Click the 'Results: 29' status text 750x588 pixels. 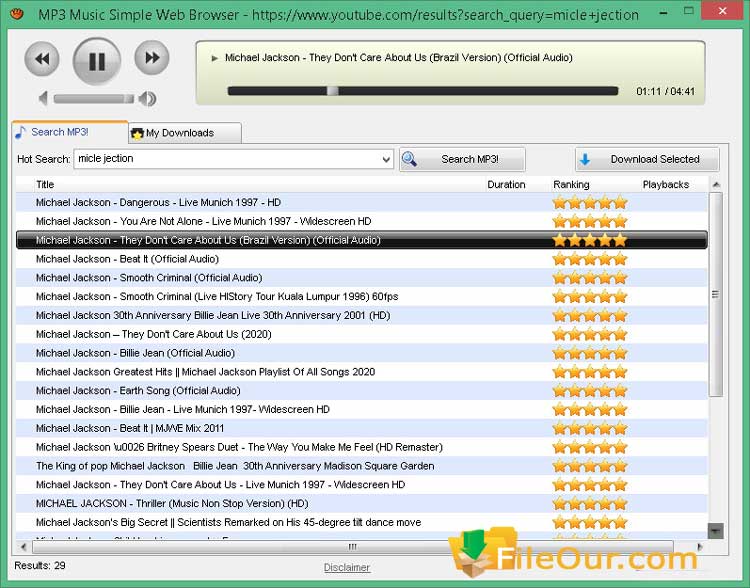40,566
